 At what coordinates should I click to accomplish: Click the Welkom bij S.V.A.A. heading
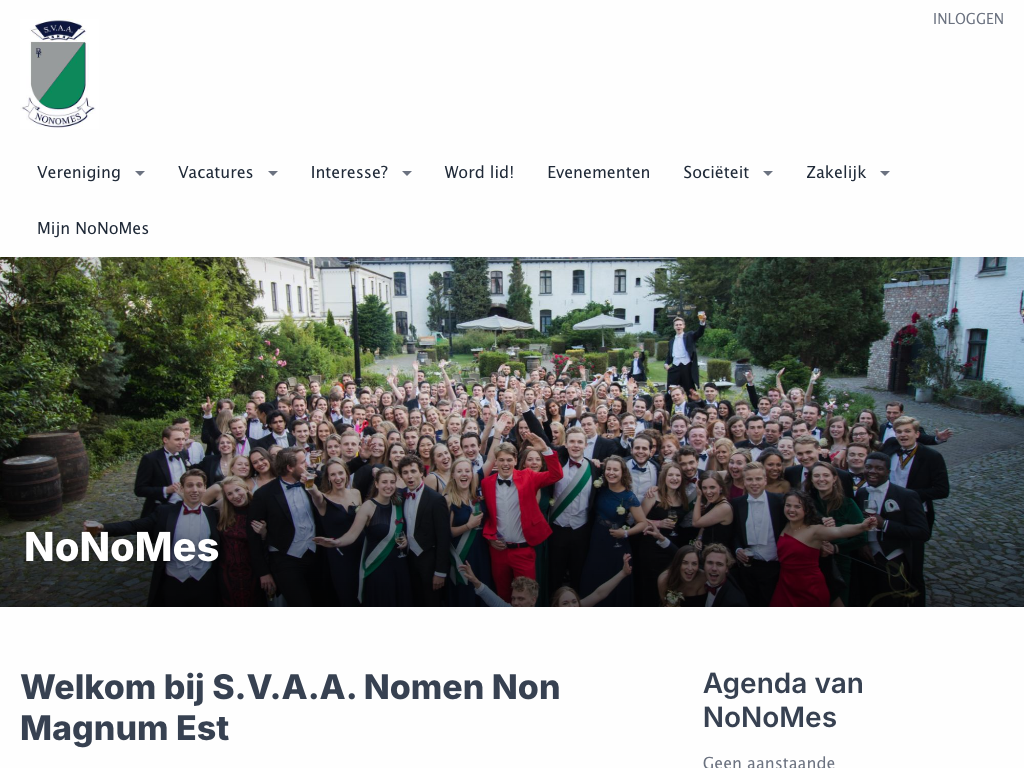click(x=291, y=707)
